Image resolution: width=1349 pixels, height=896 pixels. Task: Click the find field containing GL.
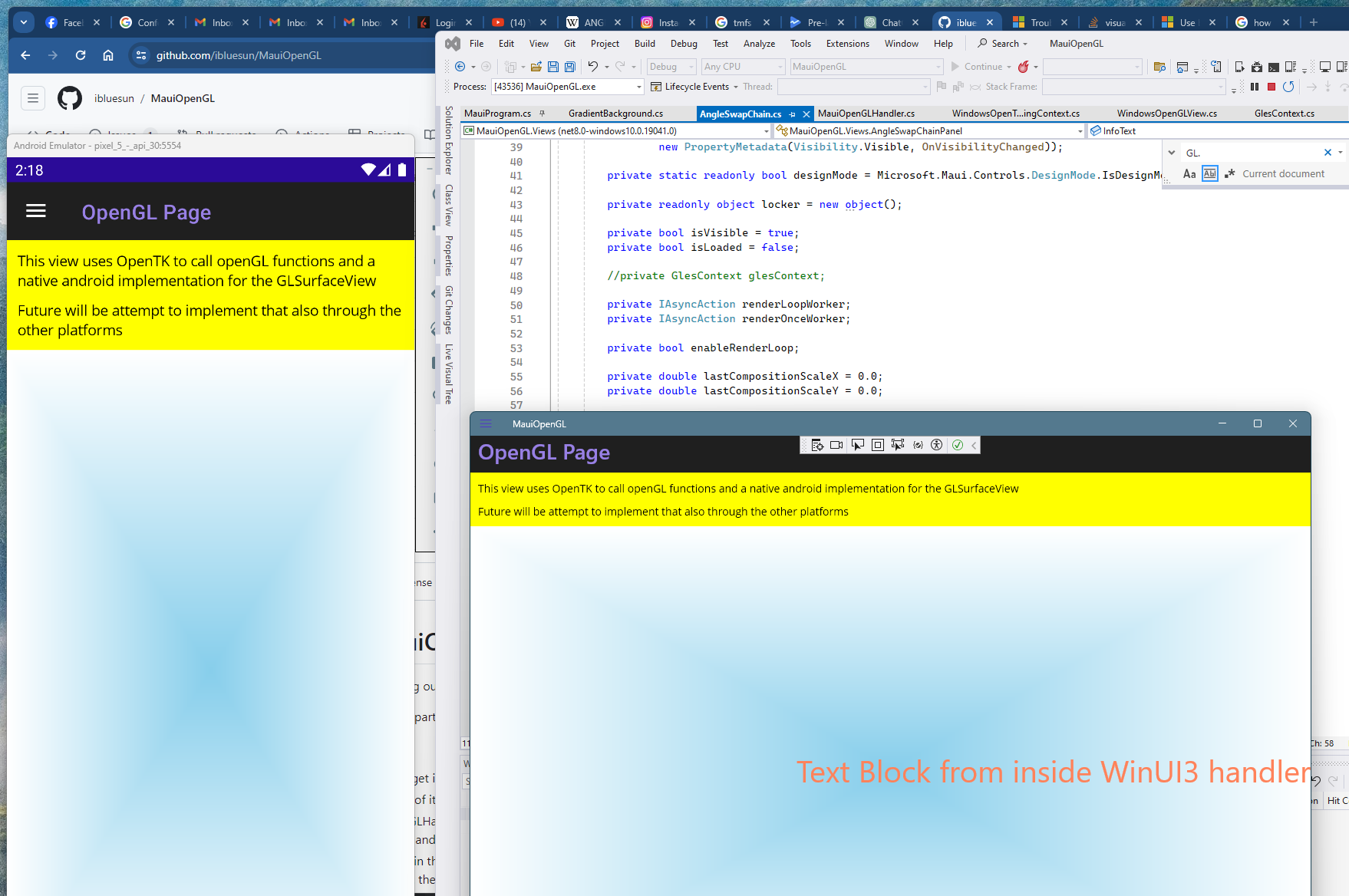[1250, 153]
